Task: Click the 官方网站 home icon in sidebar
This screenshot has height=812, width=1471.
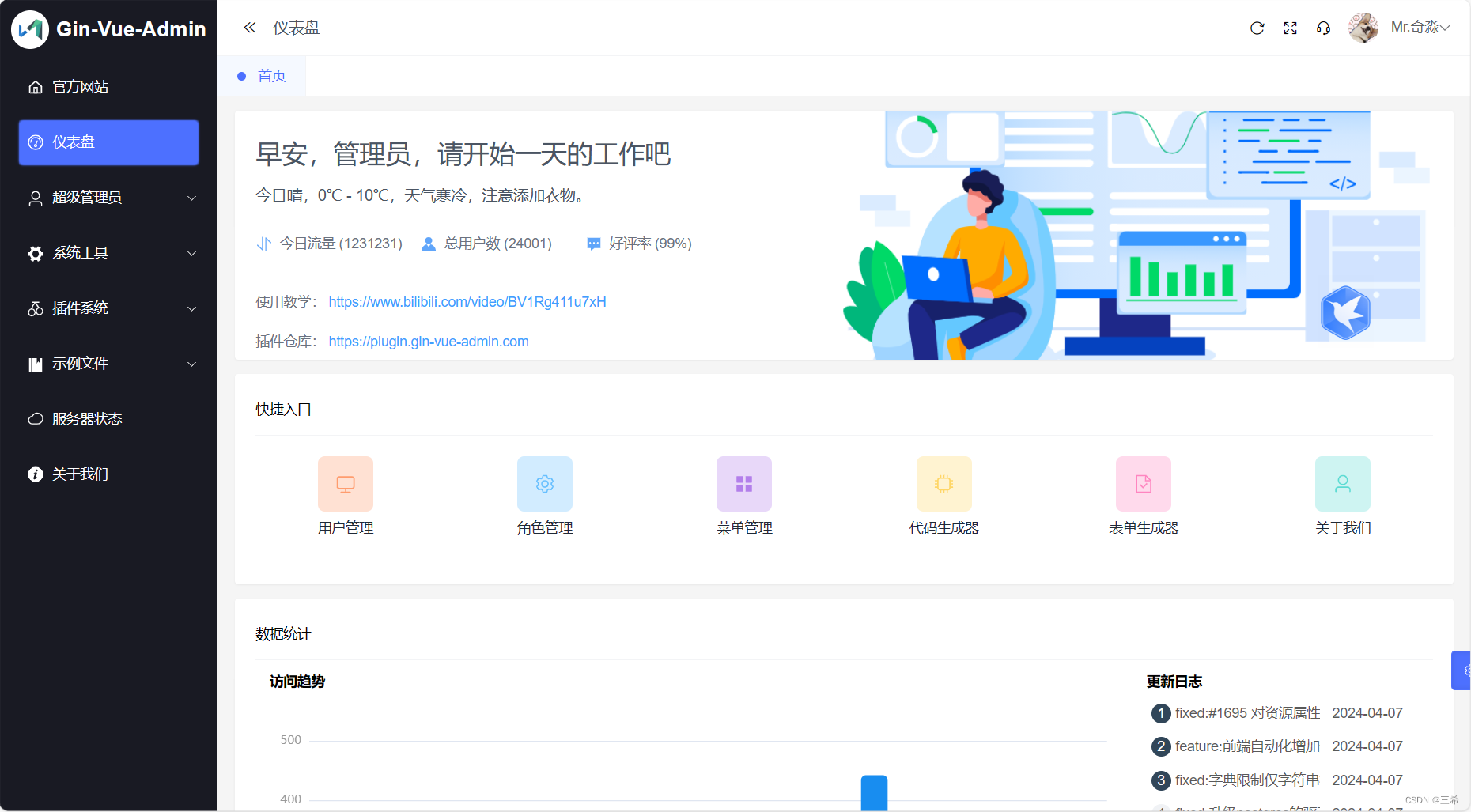Action: (x=35, y=87)
